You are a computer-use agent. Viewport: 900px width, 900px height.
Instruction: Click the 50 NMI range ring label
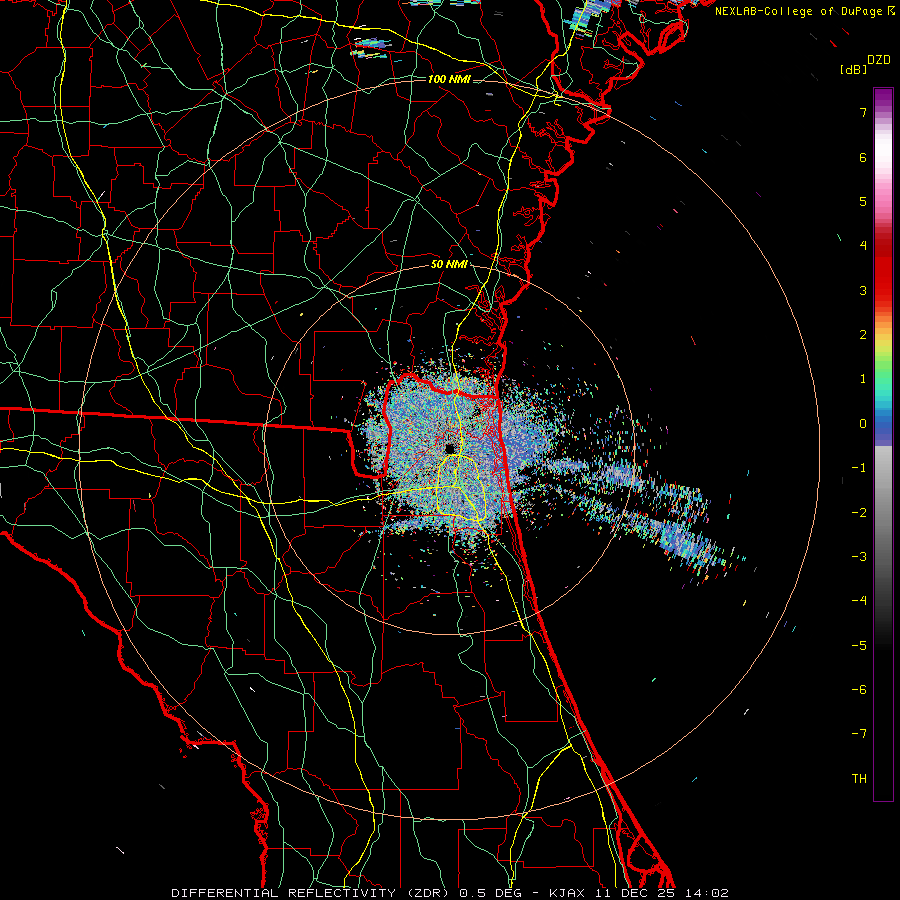click(449, 265)
